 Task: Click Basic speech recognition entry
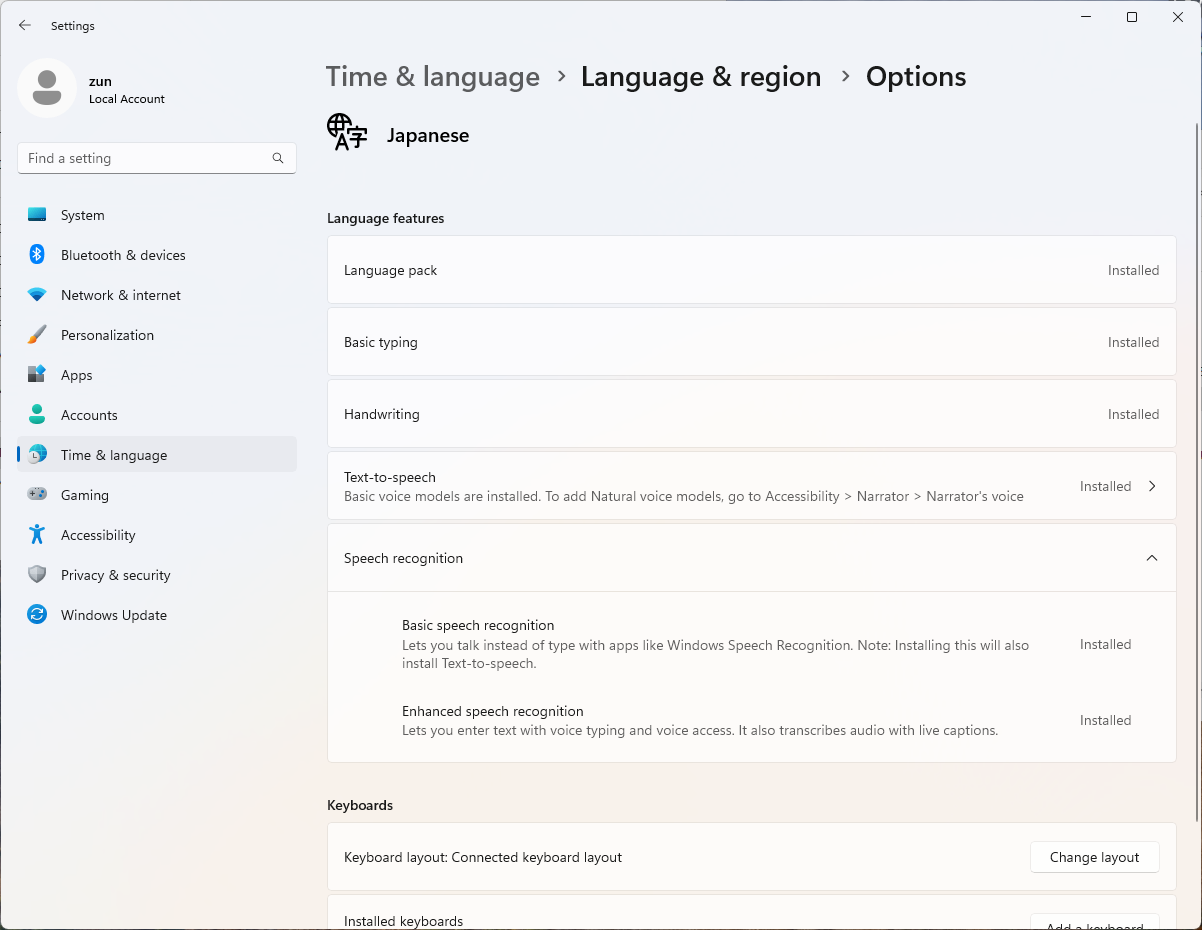click(751, 644)
